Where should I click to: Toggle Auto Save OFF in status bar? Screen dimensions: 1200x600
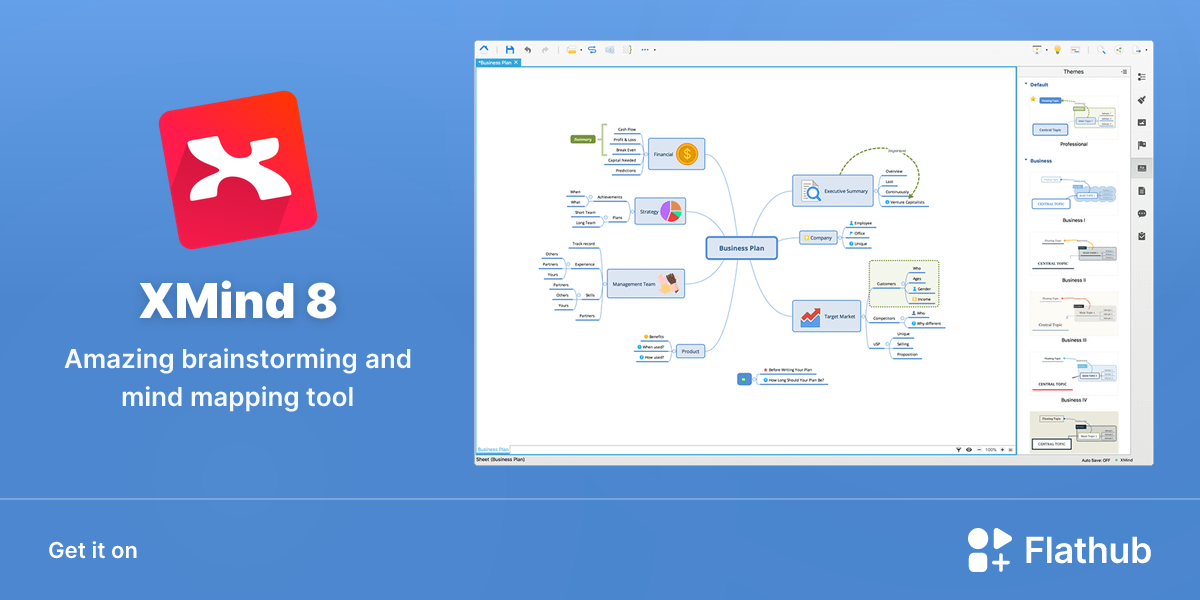1096,460
